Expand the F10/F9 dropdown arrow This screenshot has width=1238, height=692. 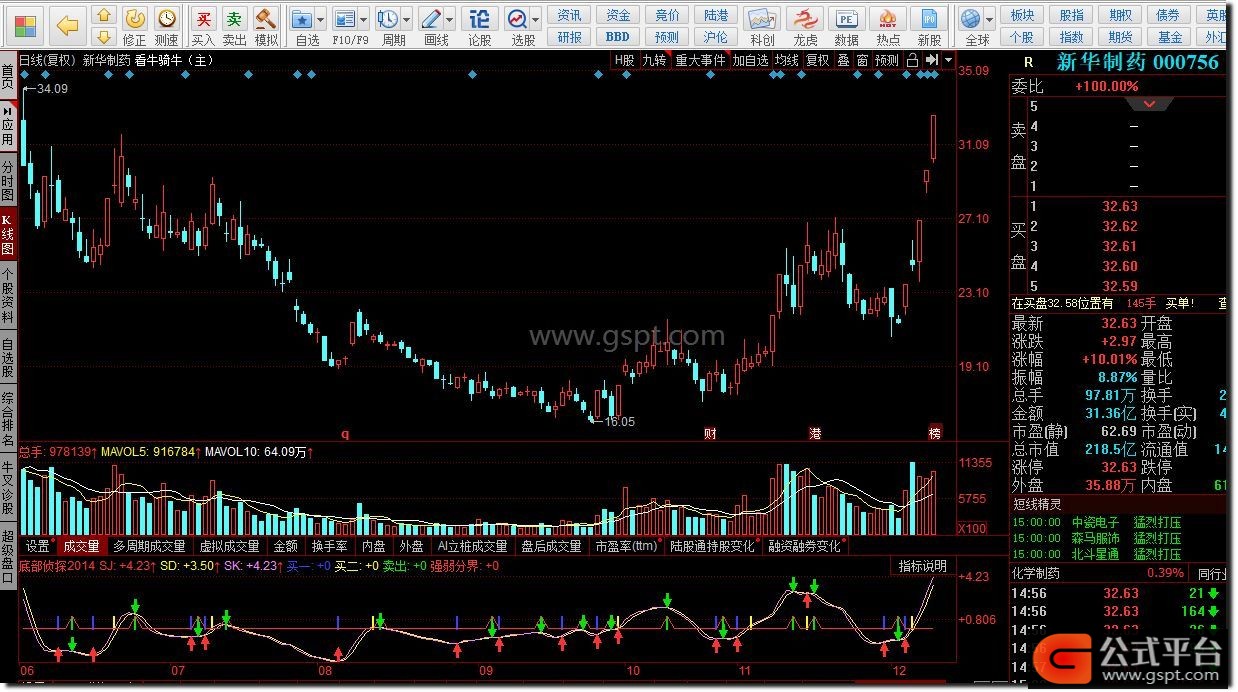click(x=363, y=19)
